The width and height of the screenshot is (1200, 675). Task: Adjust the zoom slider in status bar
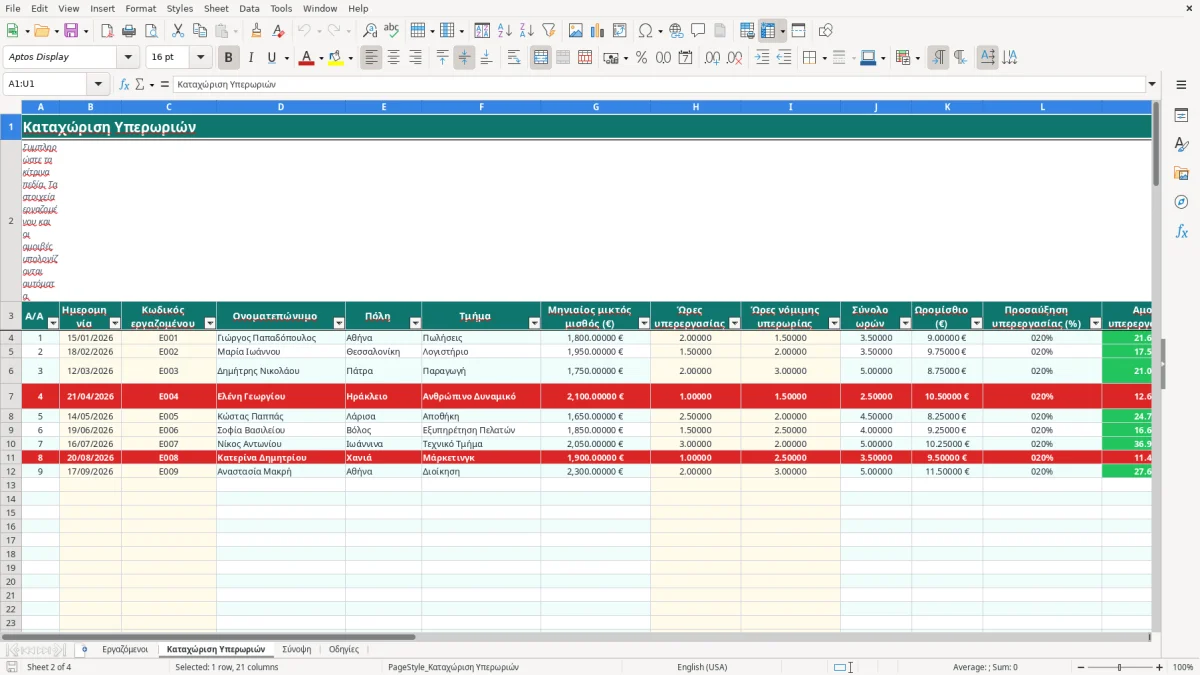1120,667
